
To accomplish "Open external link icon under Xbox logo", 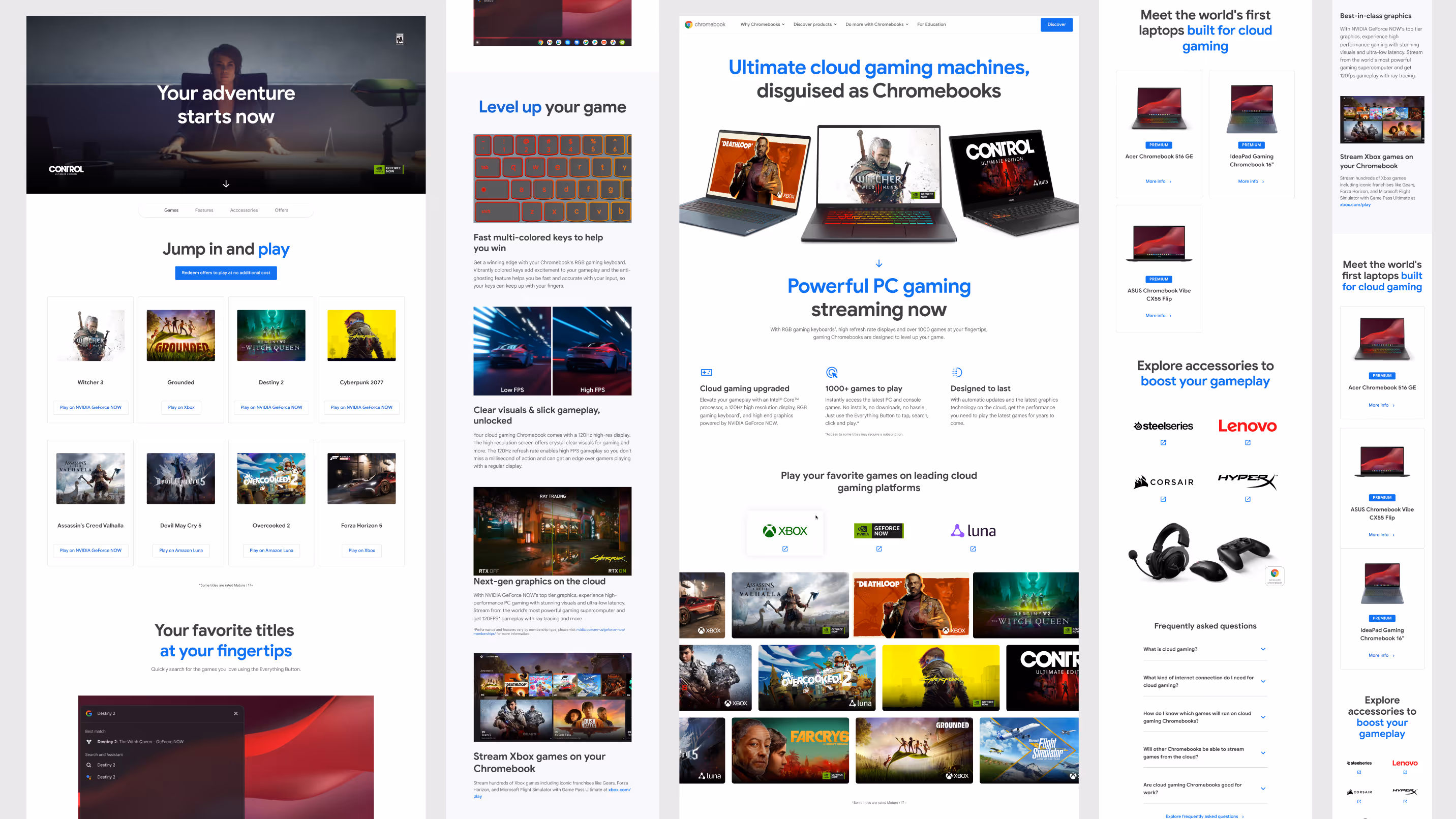I will click(x=785, y=549).
